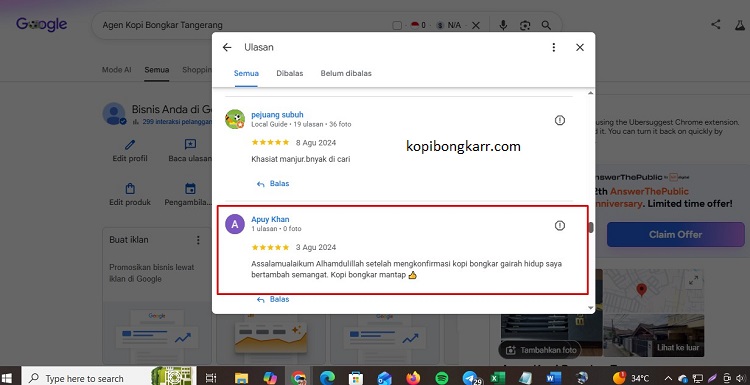
Task: Click the 34°C weather widget
Action: pyautogui.click(x=631, y=378)
